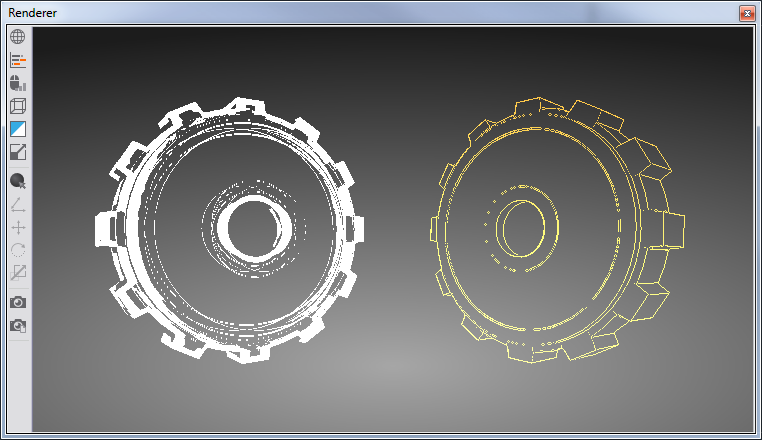Toggle the crossed-out square tool icon

18,273
